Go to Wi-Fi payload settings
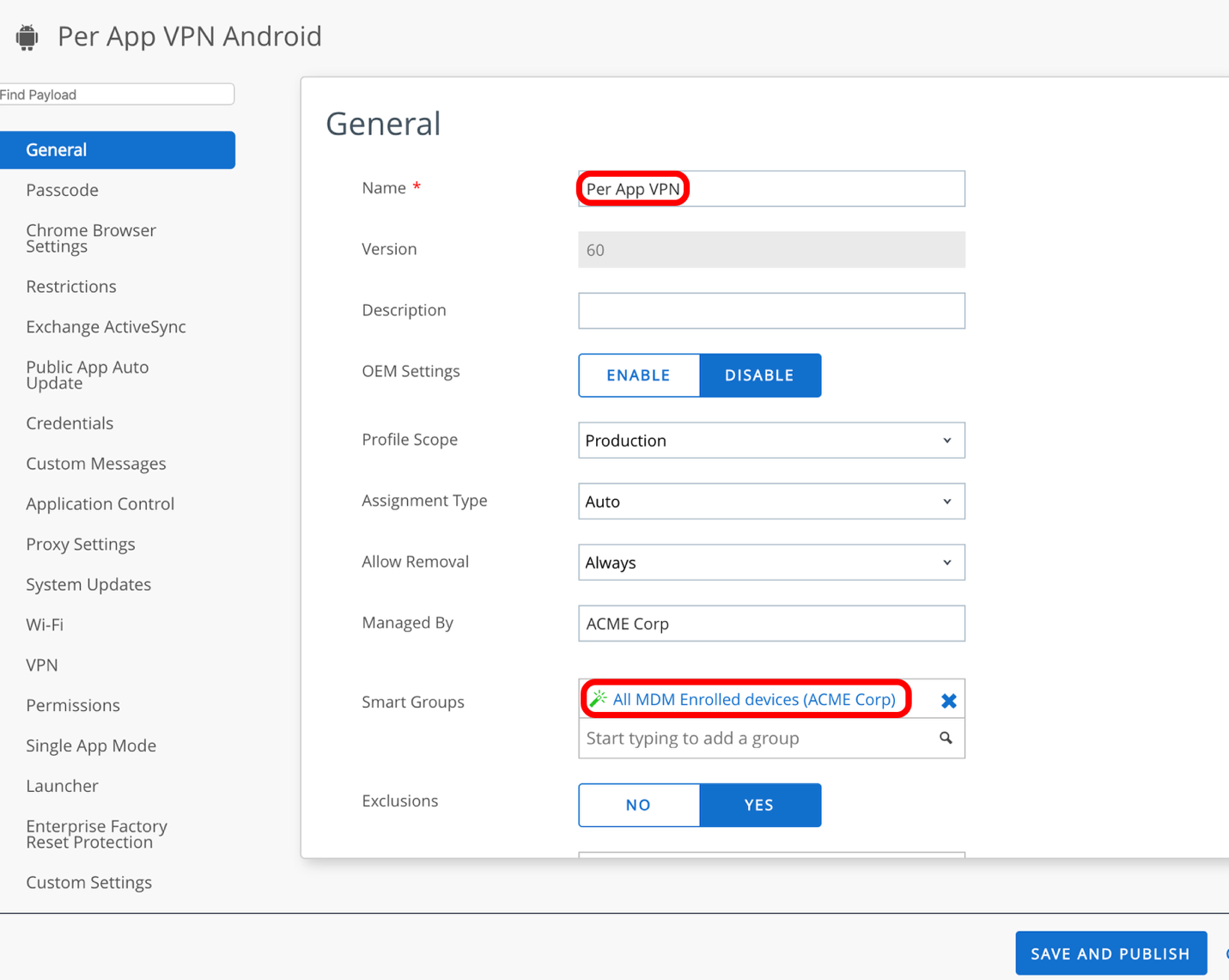 tap(45, 624)
